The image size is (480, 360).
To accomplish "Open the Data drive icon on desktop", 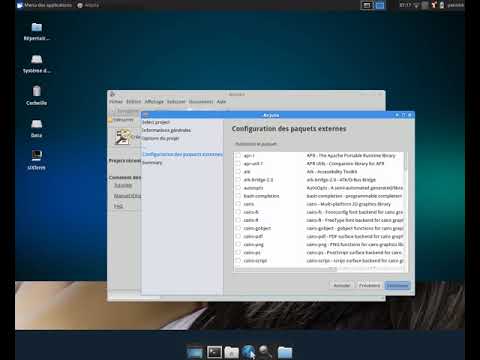I will point(37,128).
